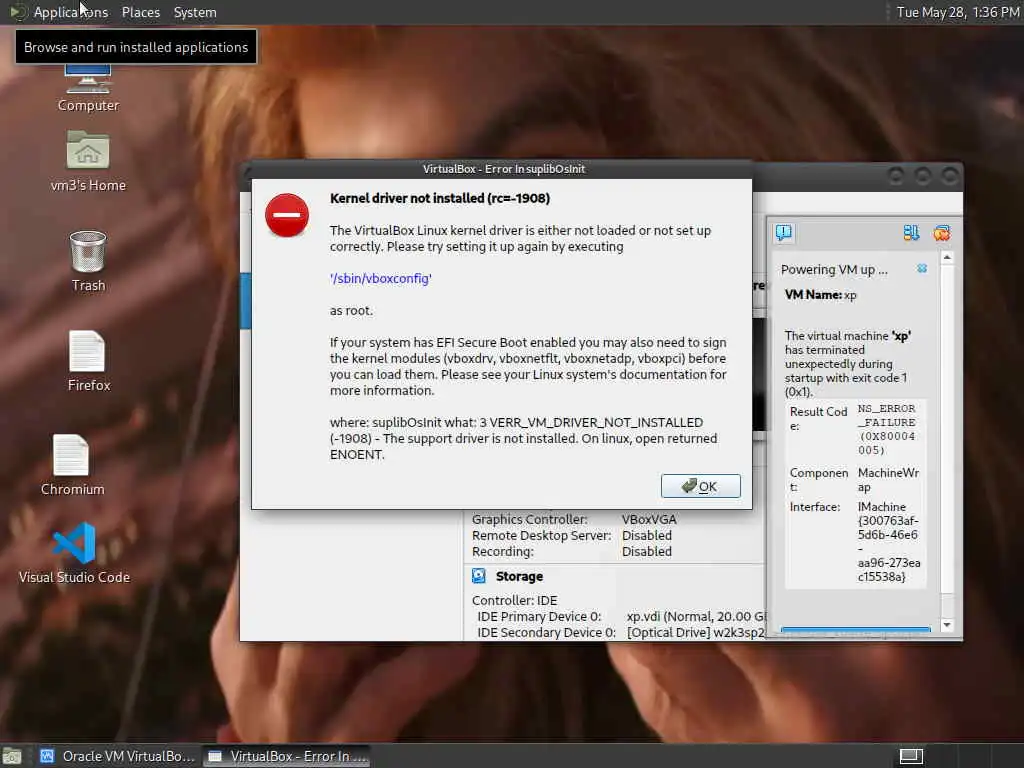Viewport: 1024px width, 768px height.
Task: Click the error dialog title bar
Action: point(503,169)
